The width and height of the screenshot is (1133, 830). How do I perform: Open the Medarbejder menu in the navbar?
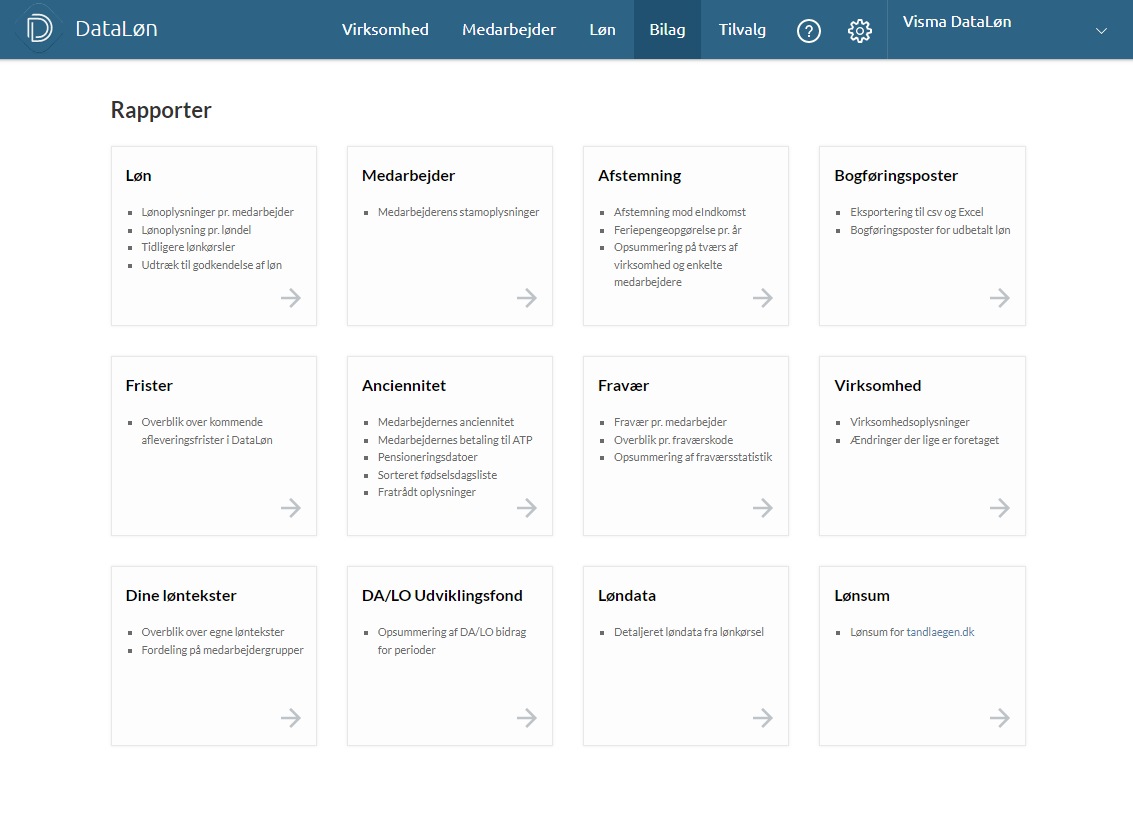tap(509, 30)
